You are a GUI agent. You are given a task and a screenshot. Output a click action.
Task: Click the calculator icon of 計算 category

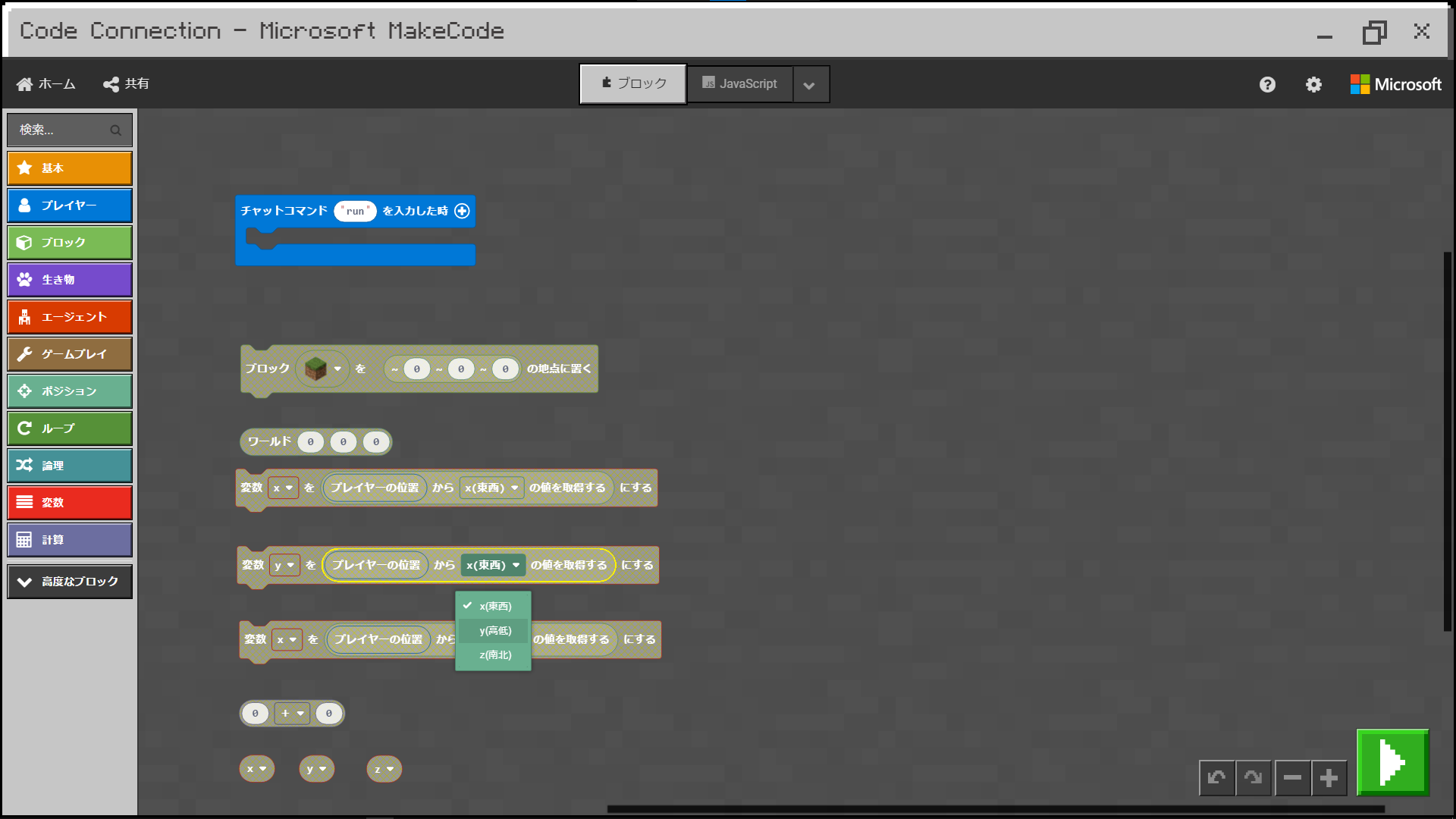24,539
